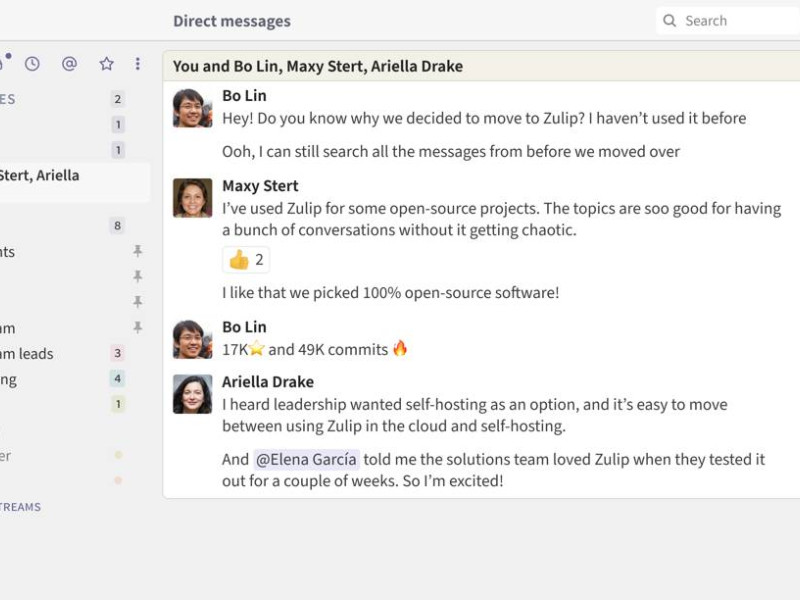Click the pink unread badge 3 beside leads
The height and width of the screenshot is (600, 800).
(117, 353)
